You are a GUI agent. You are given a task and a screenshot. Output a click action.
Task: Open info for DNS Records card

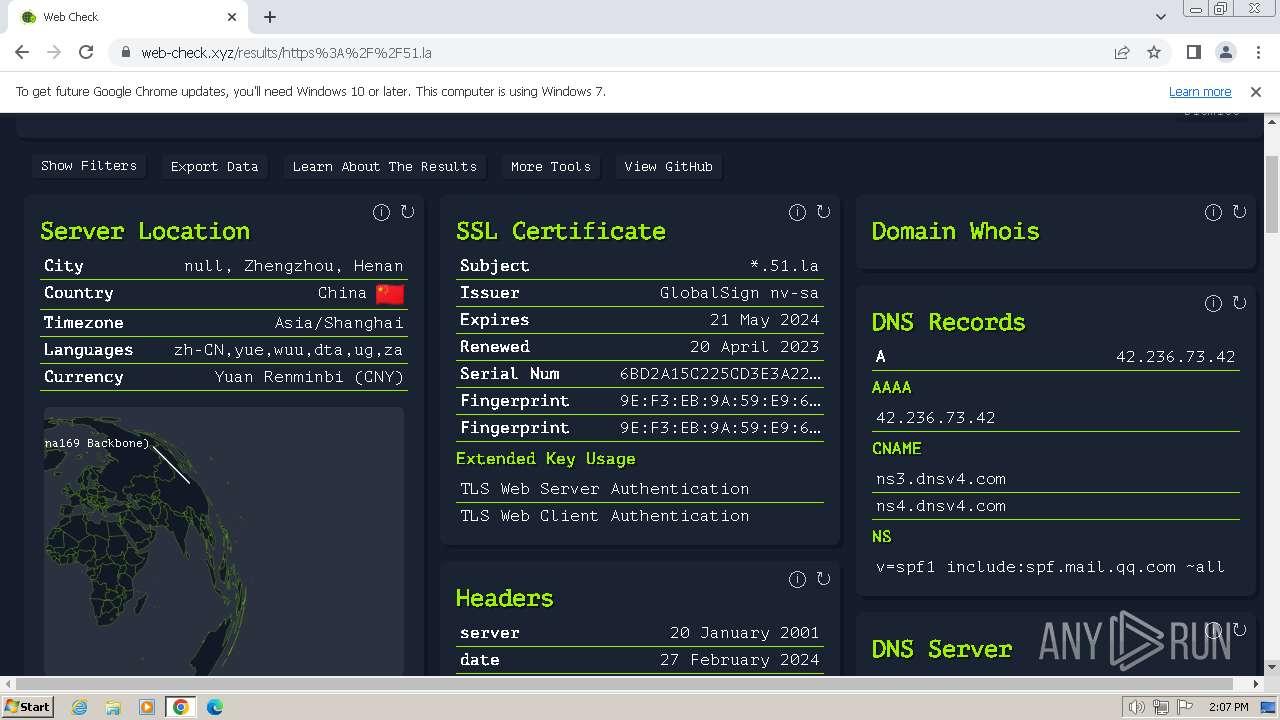(x=1213, y=303)
